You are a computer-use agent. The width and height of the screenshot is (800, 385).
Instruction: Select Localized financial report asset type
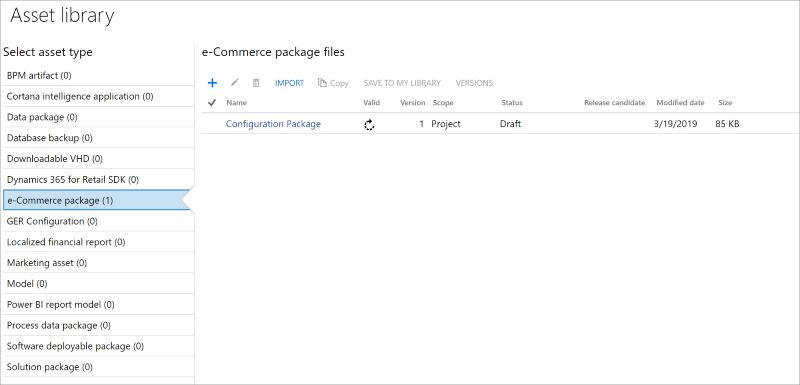click(97, 242)
